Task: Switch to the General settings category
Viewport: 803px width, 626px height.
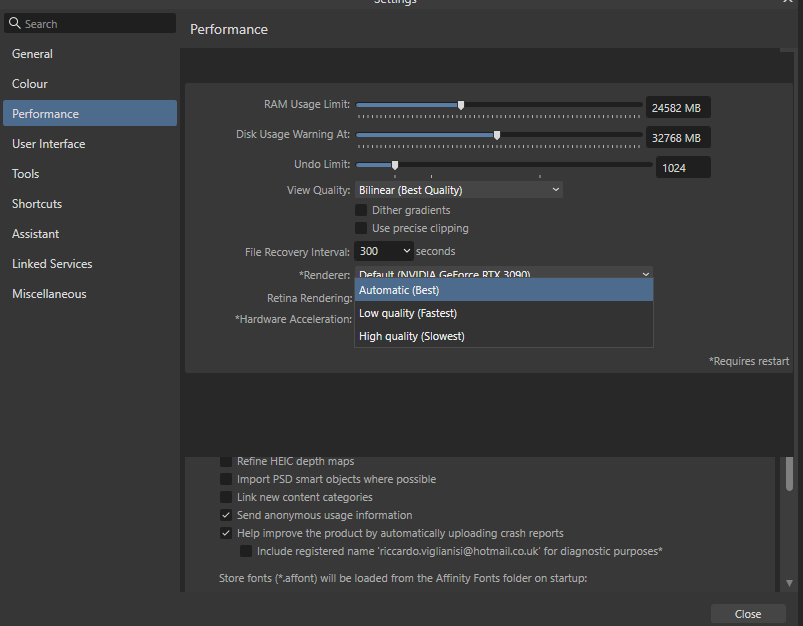Action: [x=32, y=53]
